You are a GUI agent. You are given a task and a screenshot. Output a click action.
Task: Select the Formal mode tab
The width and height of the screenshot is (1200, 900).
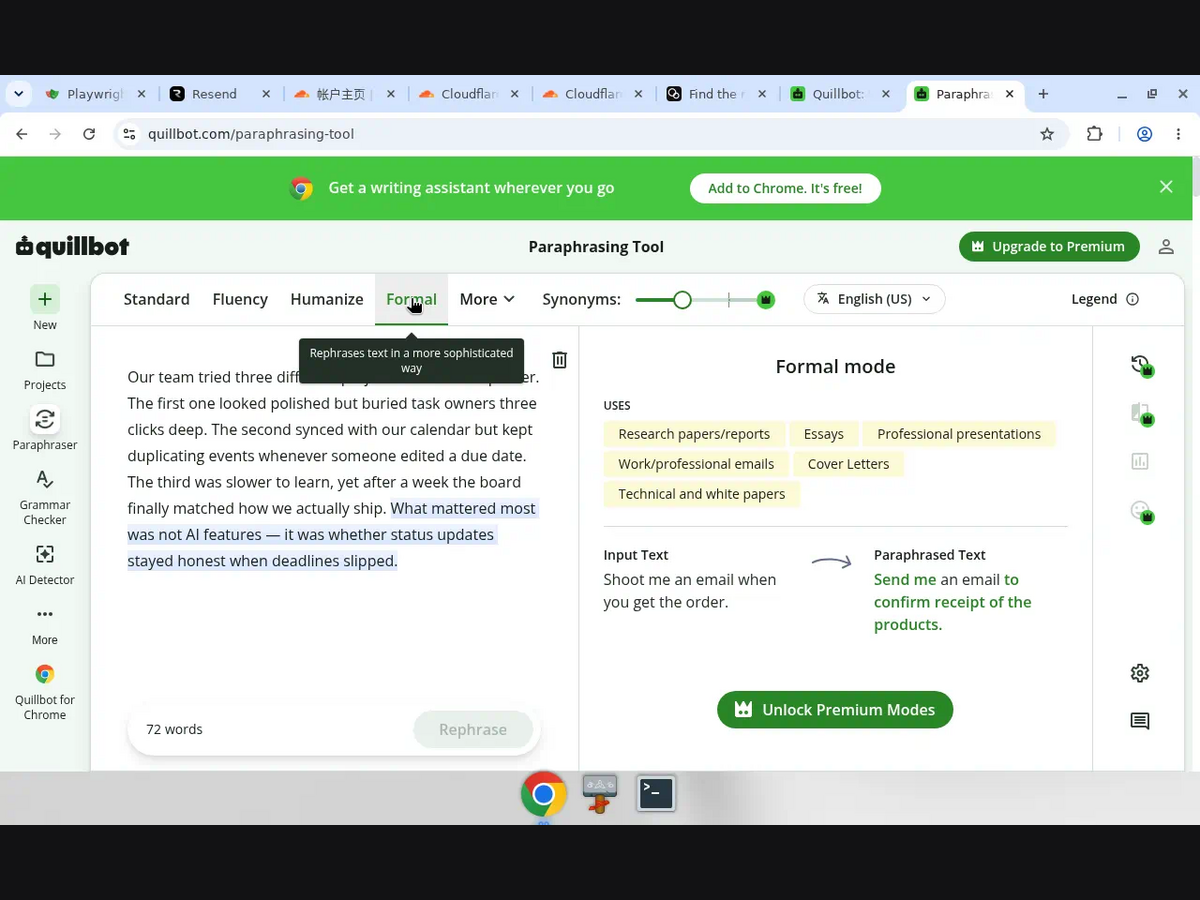pyautogui.click(x=411, y=299)
